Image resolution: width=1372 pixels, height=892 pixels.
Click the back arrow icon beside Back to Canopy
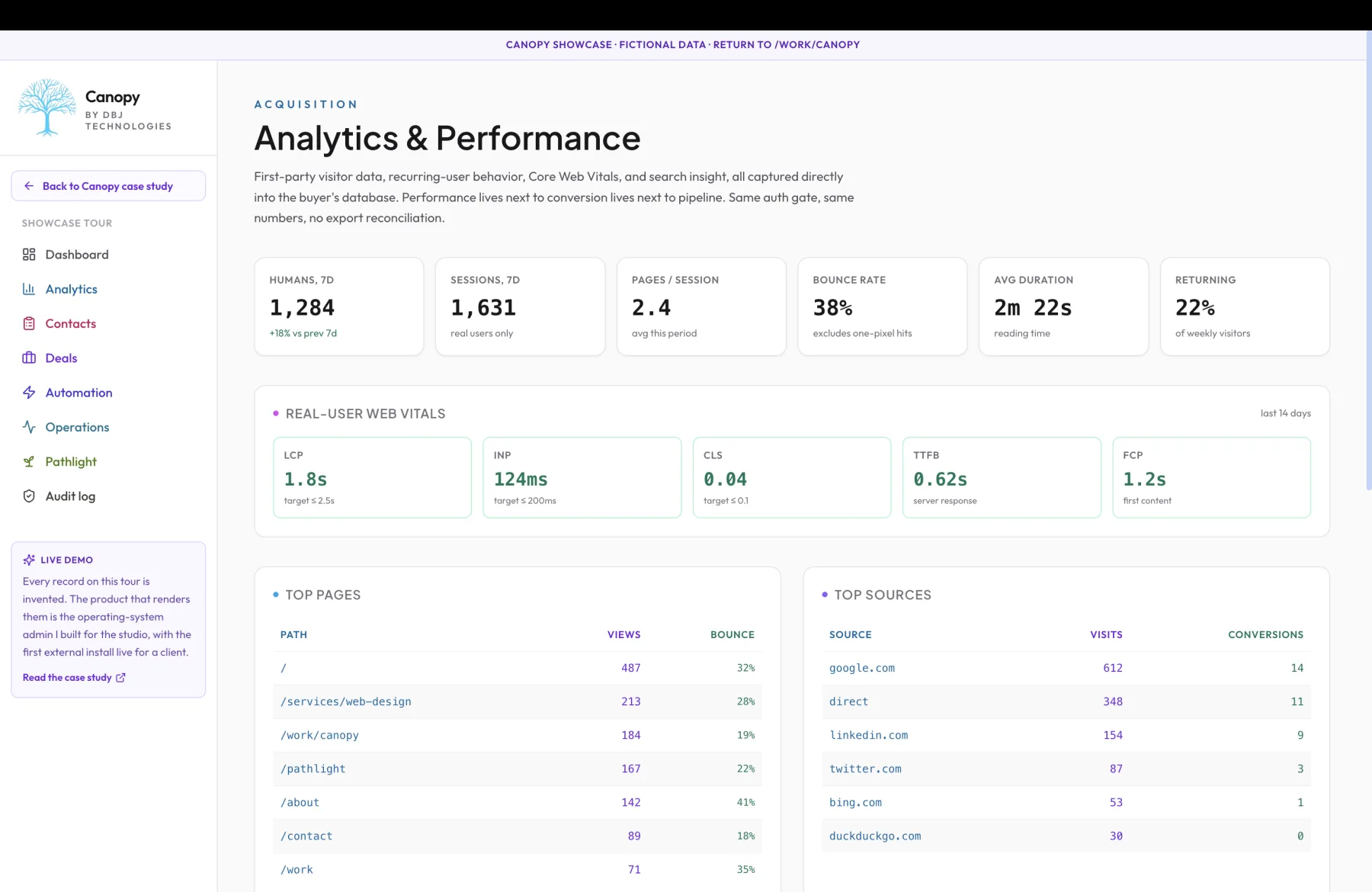[x=29, y=186]
